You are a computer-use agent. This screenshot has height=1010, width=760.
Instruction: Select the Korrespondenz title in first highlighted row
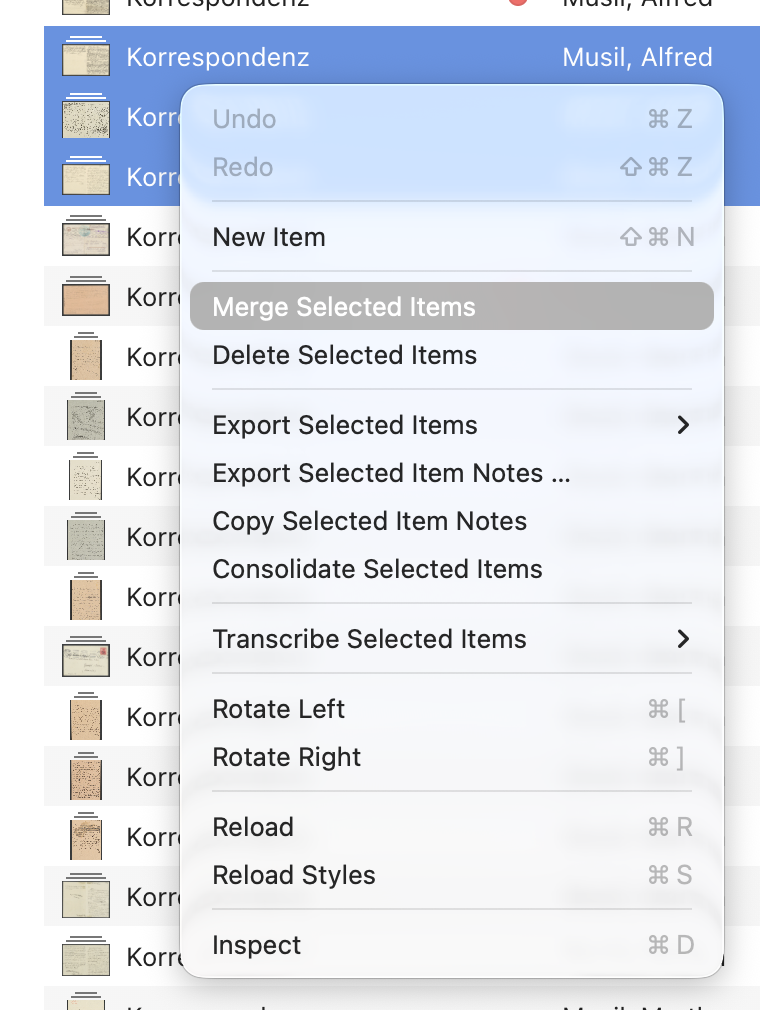click(217, 57)
